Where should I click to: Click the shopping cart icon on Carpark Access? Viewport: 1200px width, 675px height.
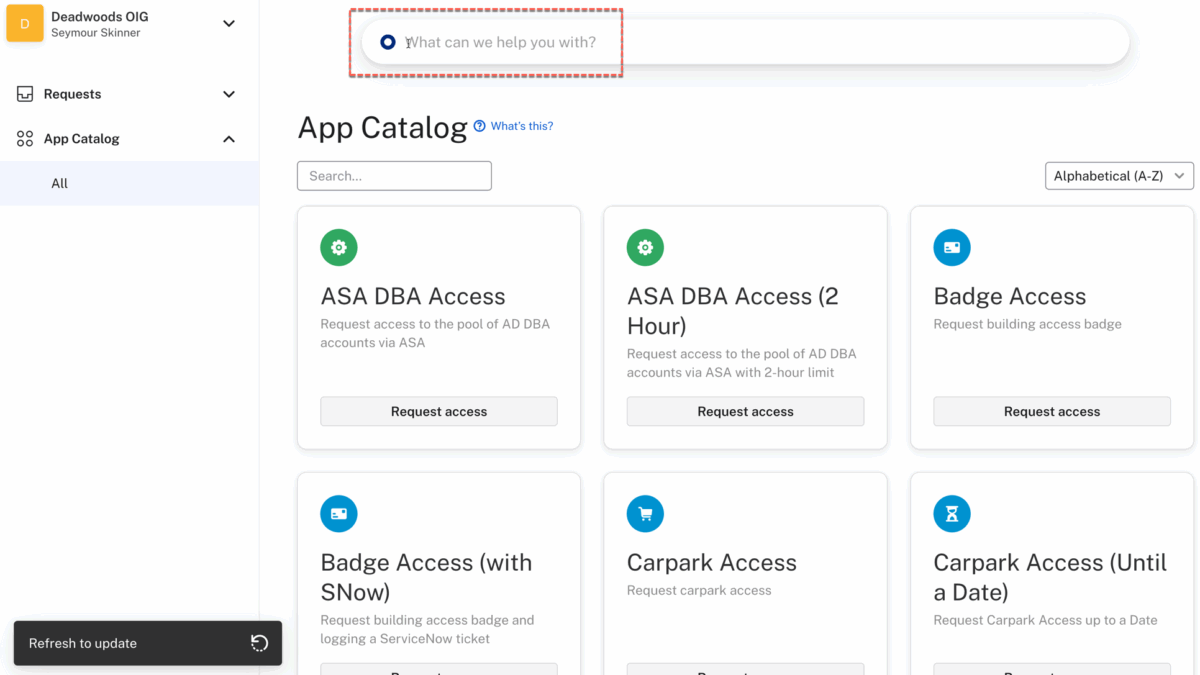645,513
